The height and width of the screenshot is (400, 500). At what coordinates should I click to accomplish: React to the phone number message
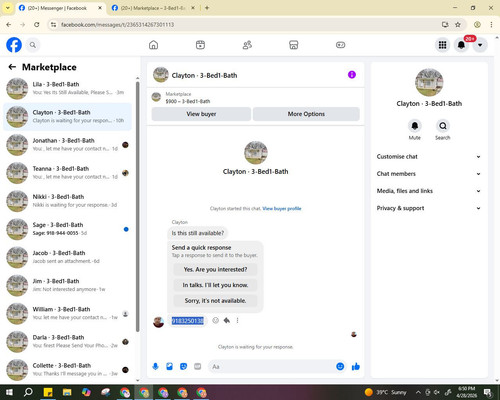point(216,320)
